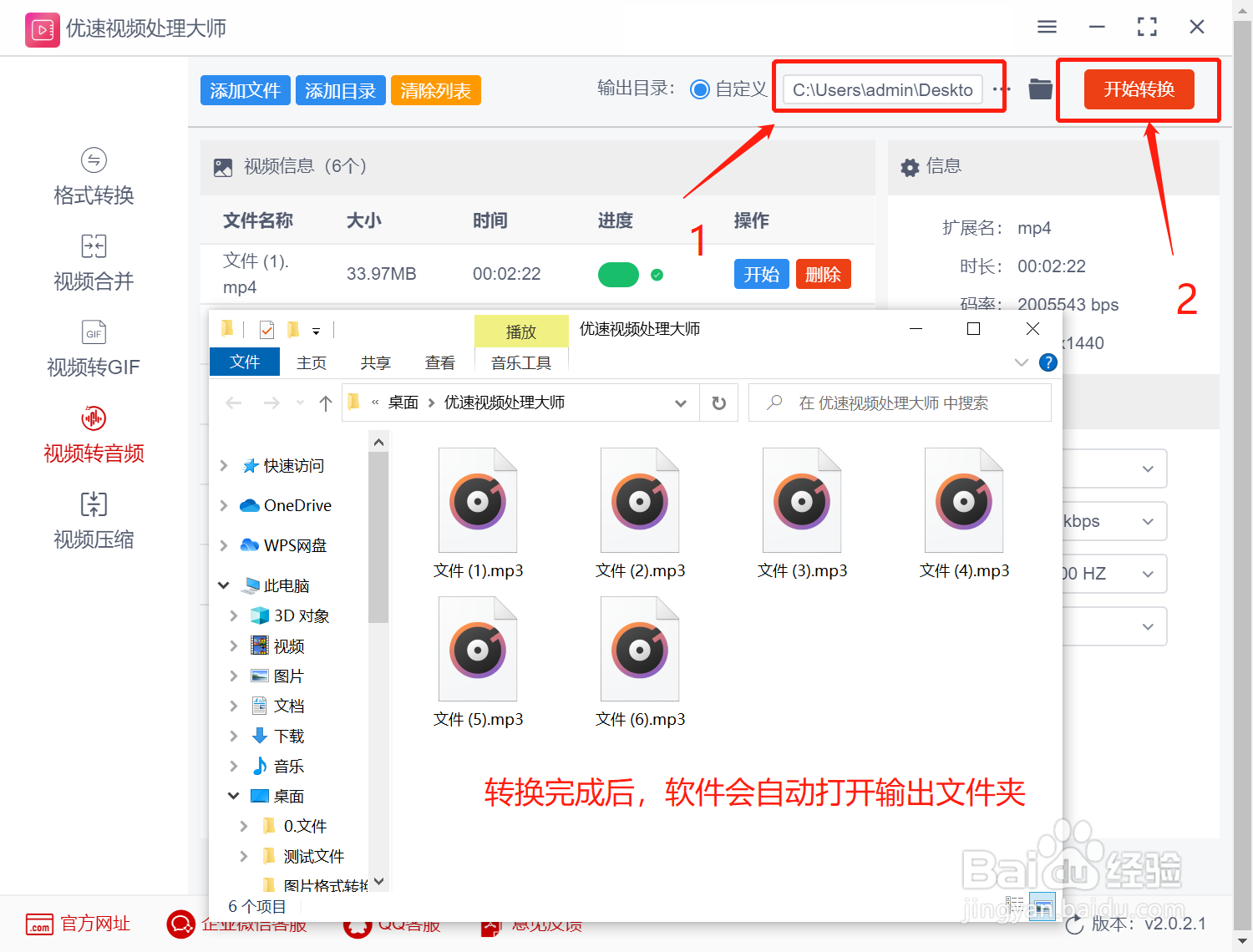Go up one folder level in Explorer
1253x952 pixels.
[x=326, y=403]
